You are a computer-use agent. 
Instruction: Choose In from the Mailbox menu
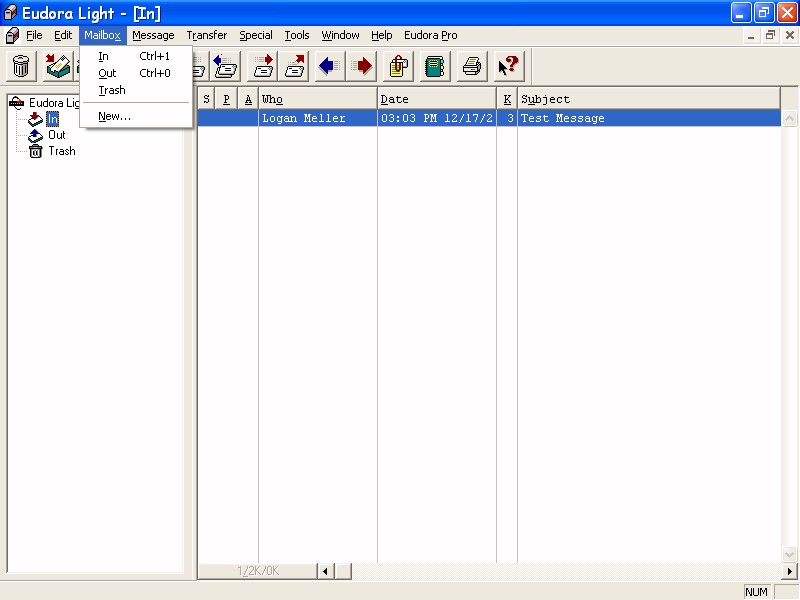point(136,56)
